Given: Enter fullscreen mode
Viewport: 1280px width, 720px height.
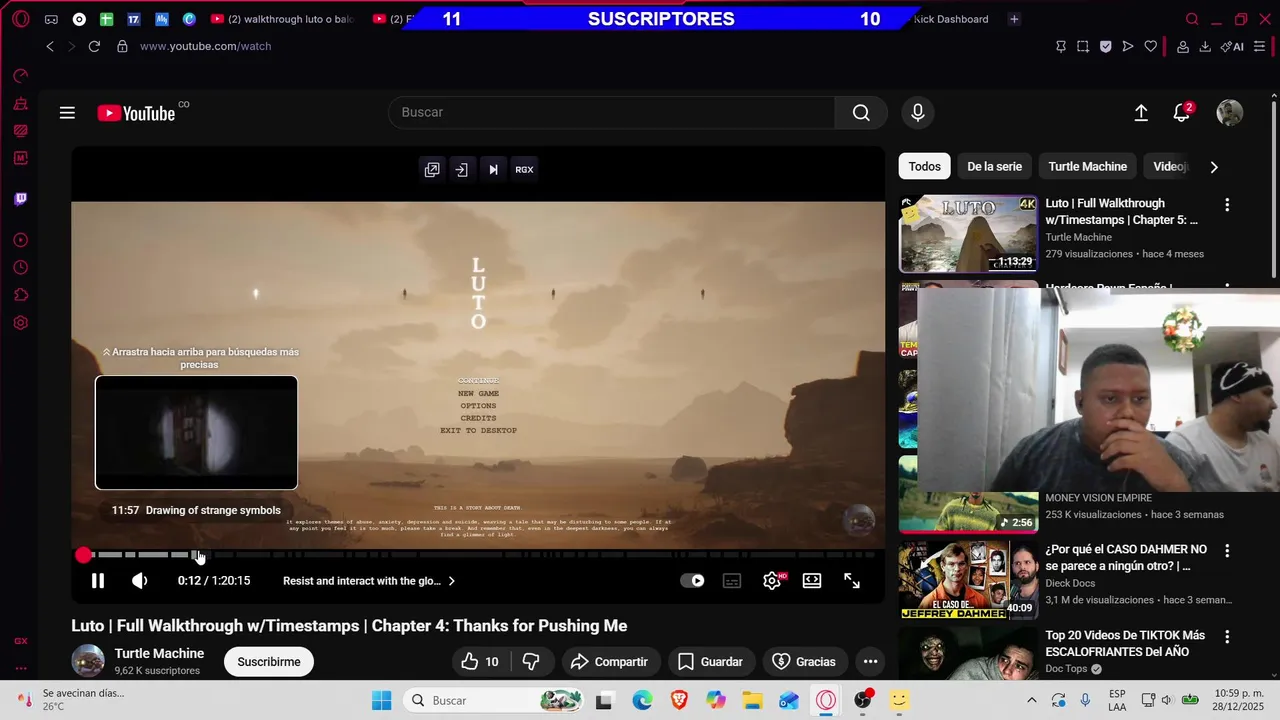Looking at the screenshot, I should [852, 581].
